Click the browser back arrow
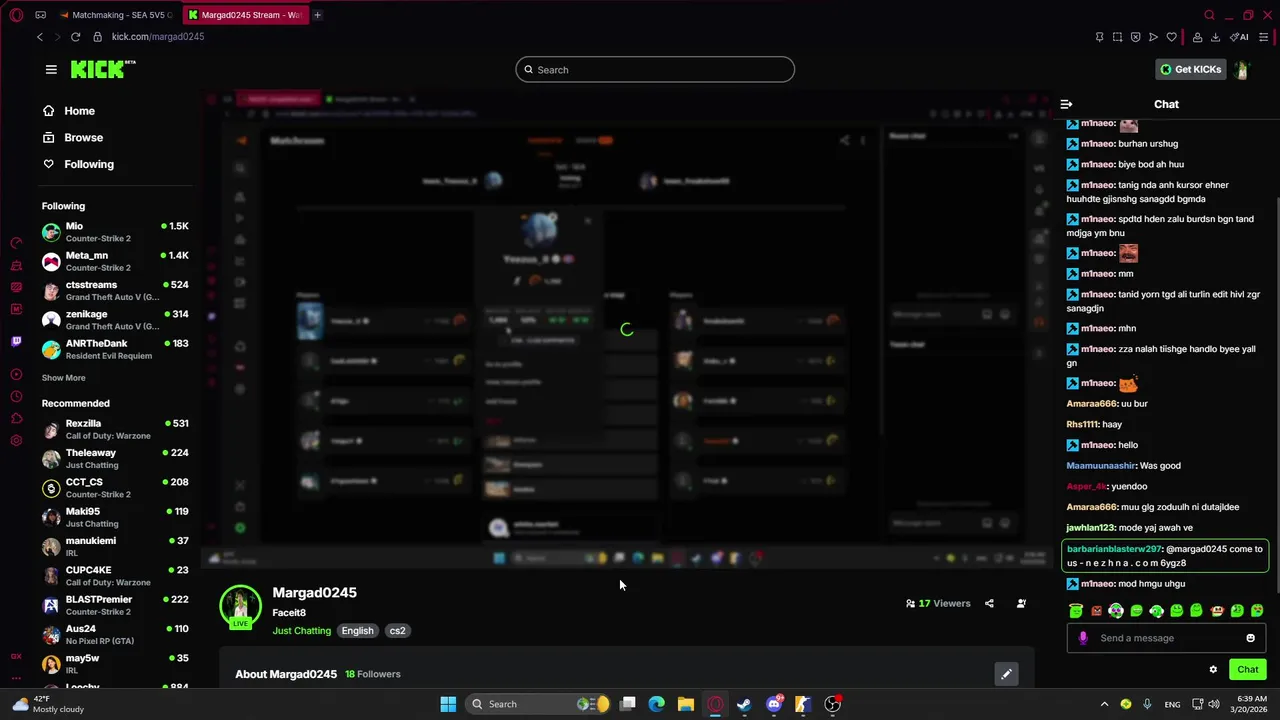 click(40, 37)
